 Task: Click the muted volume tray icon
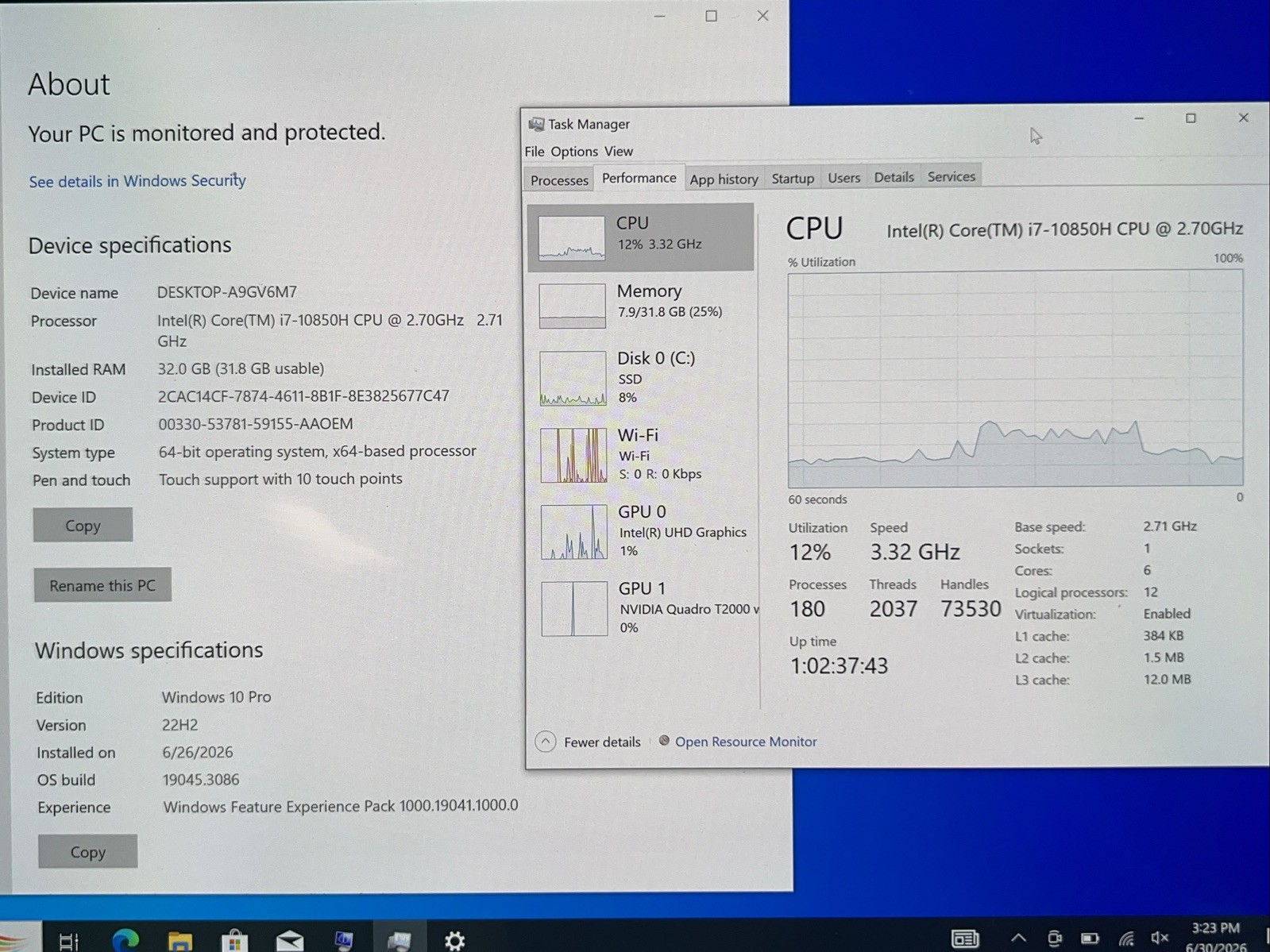pyautogui.click(x=1160, y=939)
